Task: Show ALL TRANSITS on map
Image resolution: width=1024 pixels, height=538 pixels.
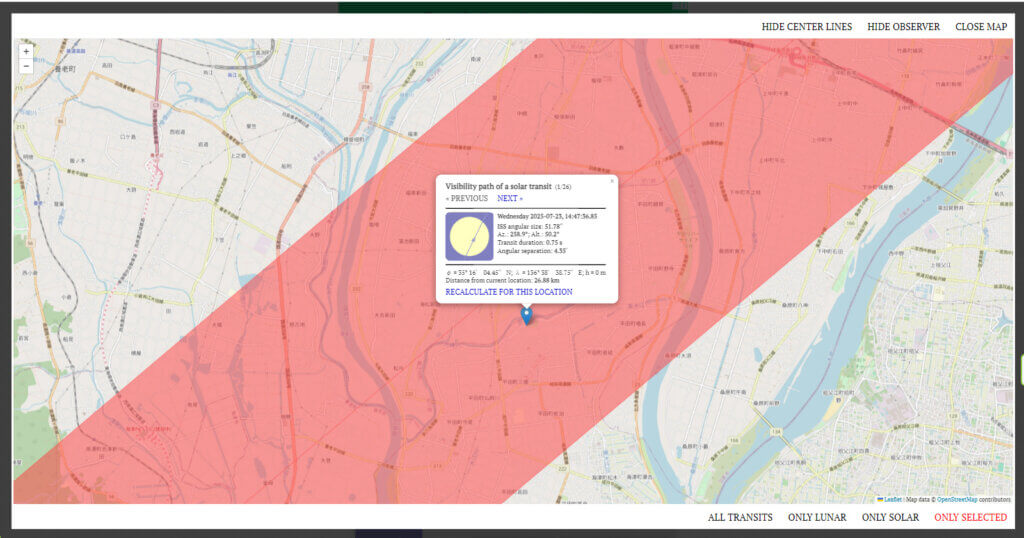Action: tap(740, 517)
